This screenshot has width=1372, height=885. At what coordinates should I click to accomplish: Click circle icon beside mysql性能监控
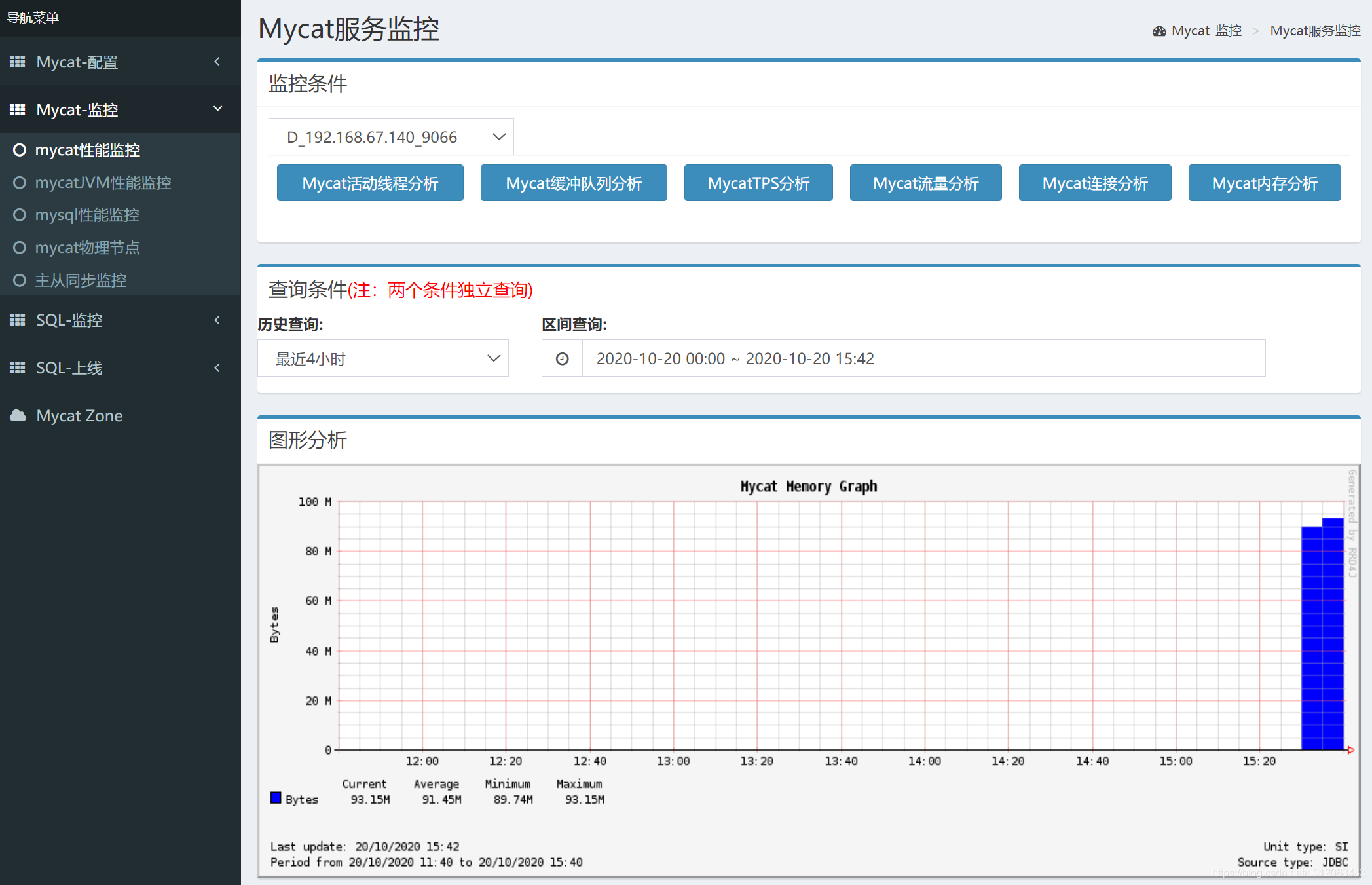tap(20, 215)
